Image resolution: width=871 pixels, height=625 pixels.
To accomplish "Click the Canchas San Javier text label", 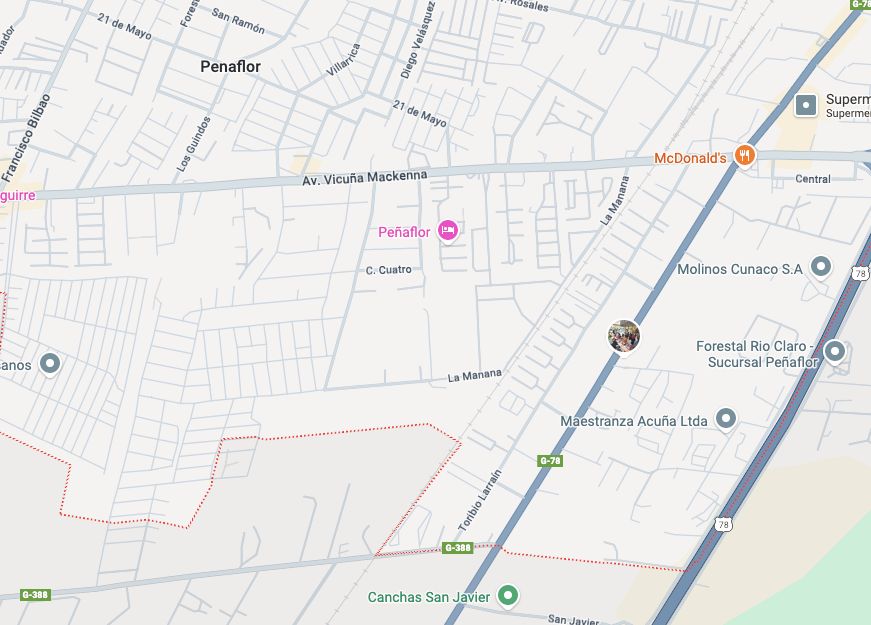I will 429,597.
